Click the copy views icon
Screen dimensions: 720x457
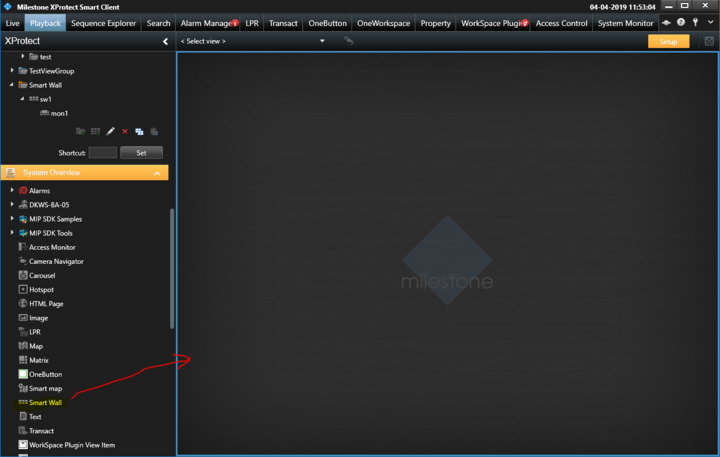coord(139,131)
